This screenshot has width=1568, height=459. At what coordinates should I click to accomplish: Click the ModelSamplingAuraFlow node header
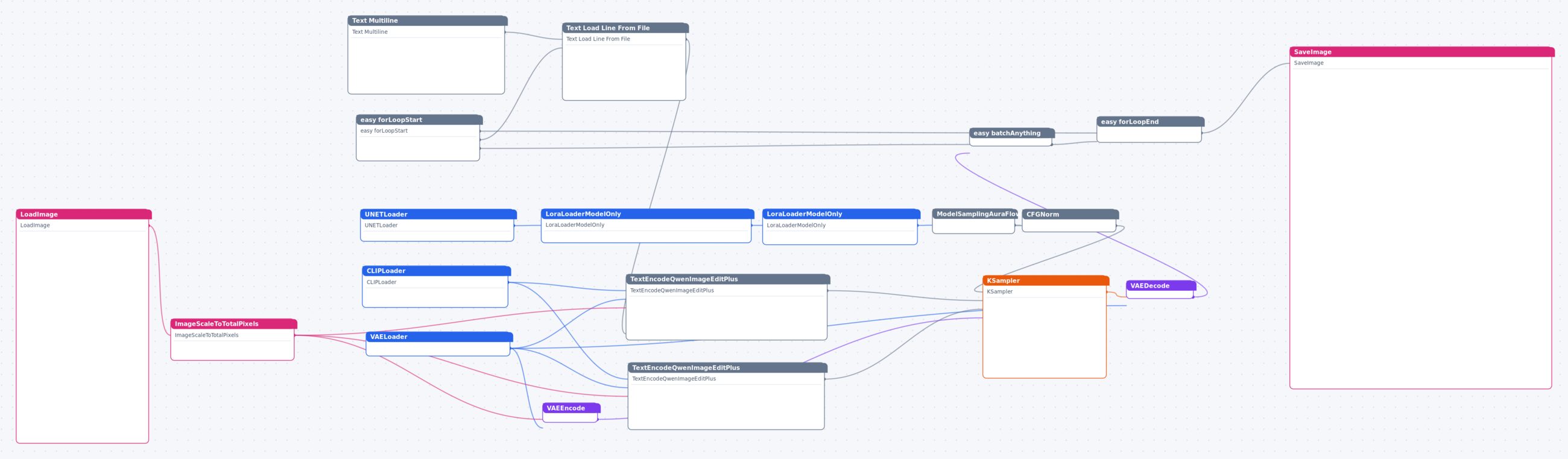[974, 214]
